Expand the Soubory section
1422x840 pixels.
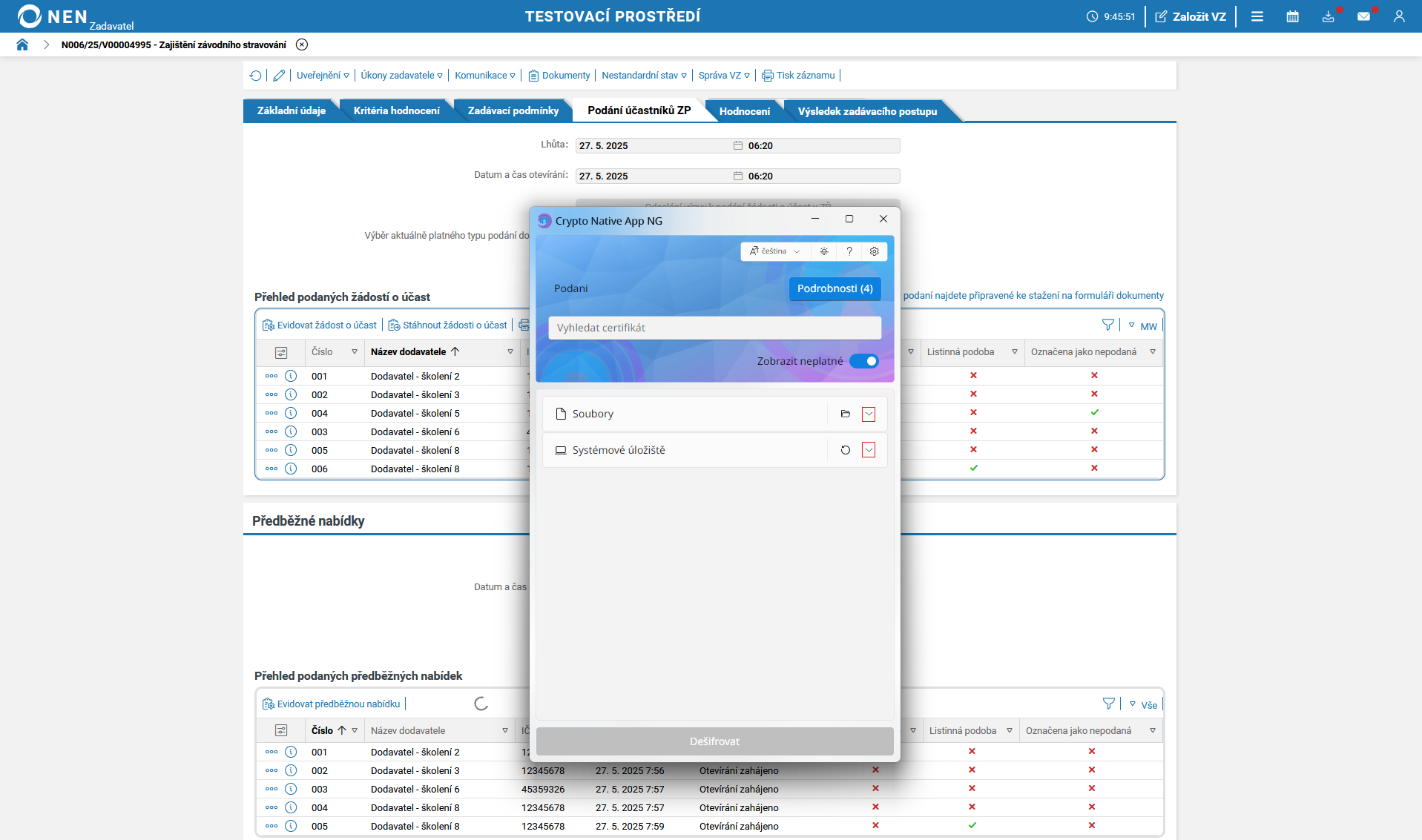click(869, 414)
